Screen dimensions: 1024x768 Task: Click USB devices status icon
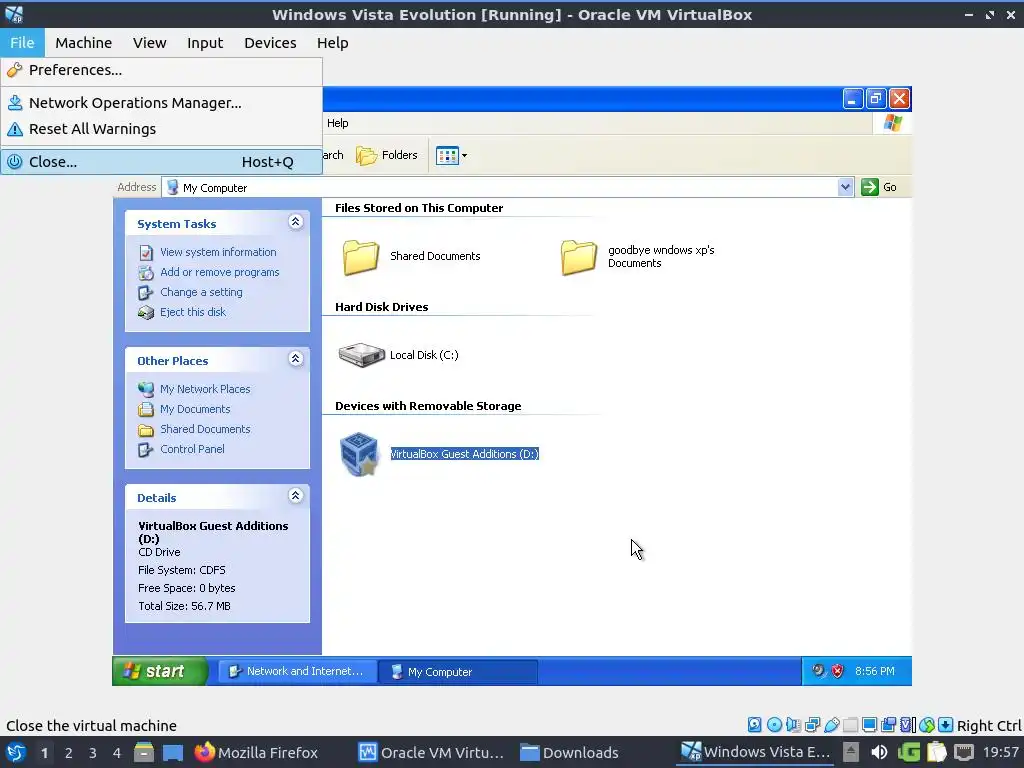(x=831, y=725)
